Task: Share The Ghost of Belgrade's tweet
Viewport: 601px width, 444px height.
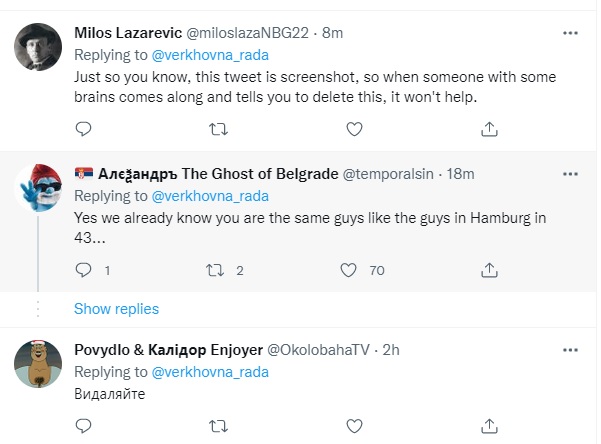Action: click(489, 270)
